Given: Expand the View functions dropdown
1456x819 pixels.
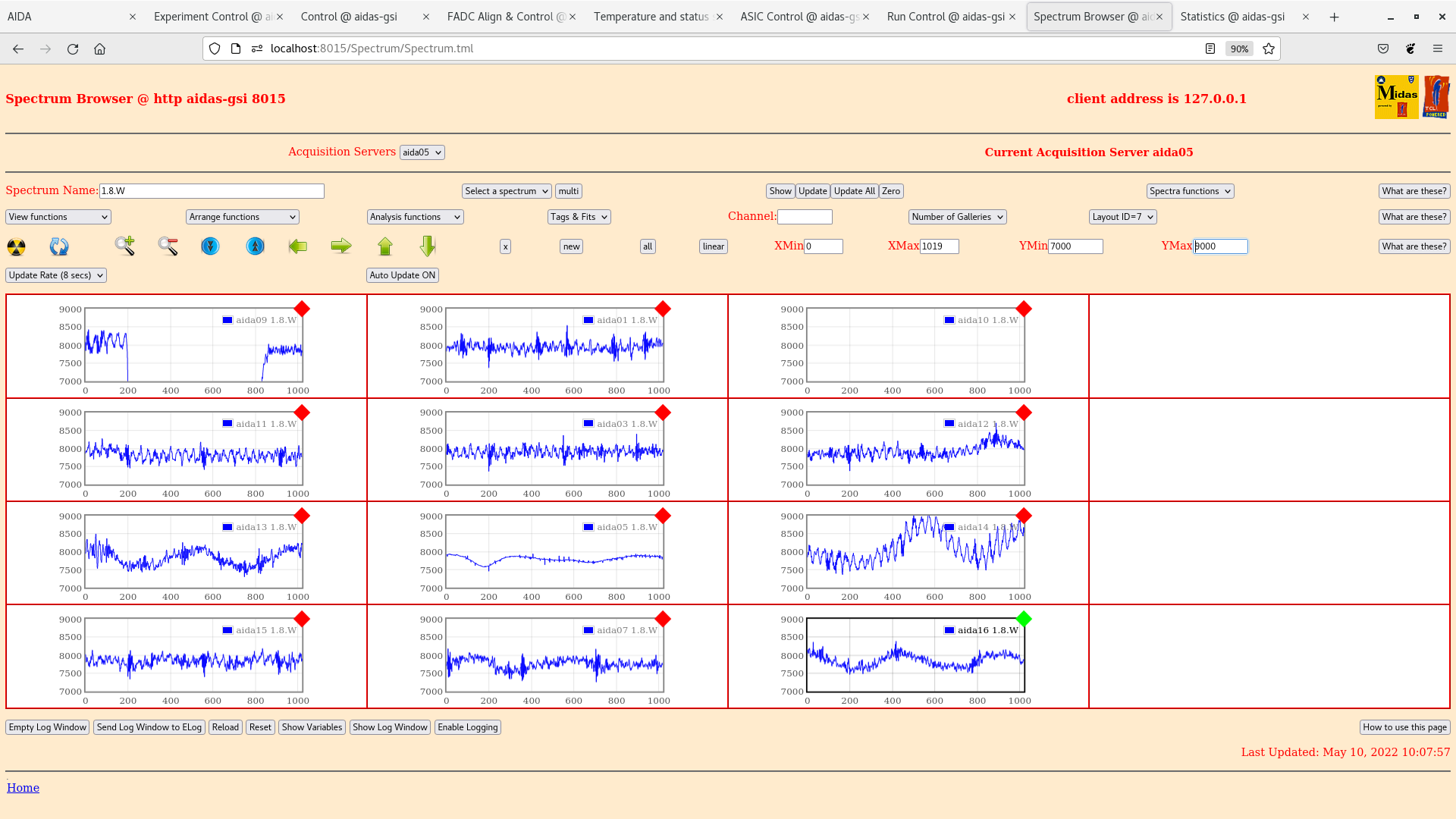Looking at the screenshot, I should click(x=58, y=217).
